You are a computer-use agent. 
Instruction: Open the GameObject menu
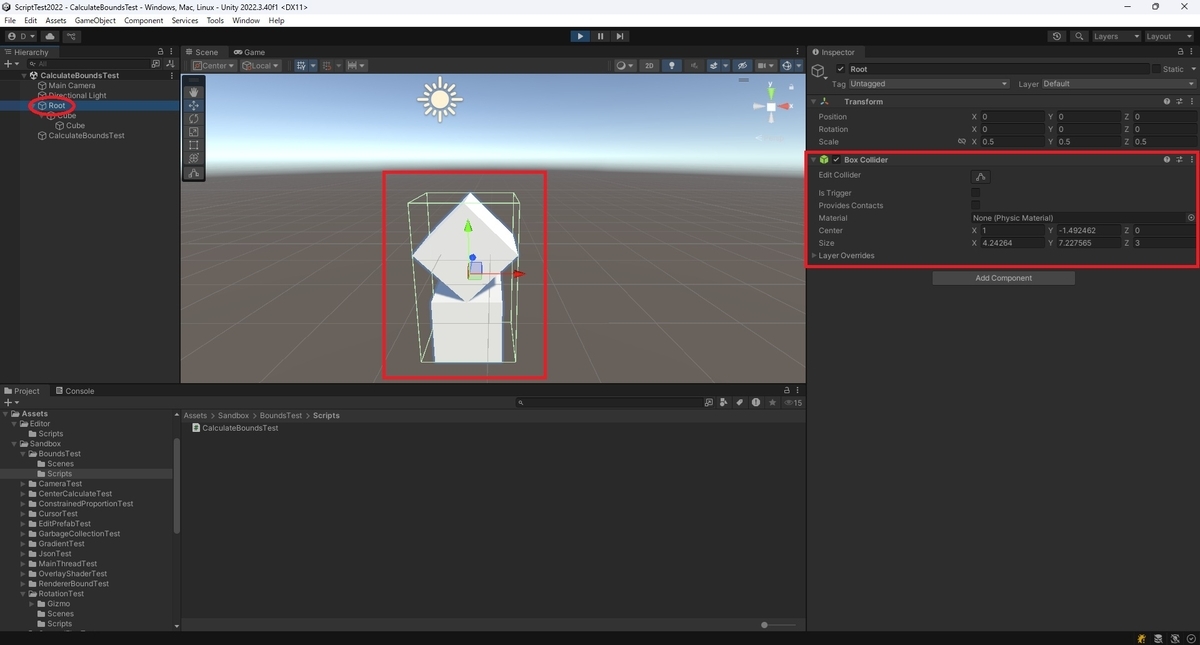[95, 20]
